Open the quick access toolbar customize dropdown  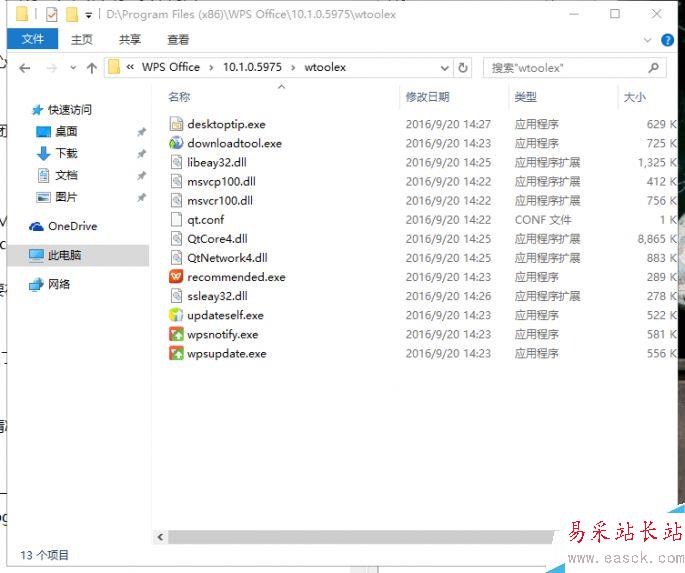[x=89, y=16]
